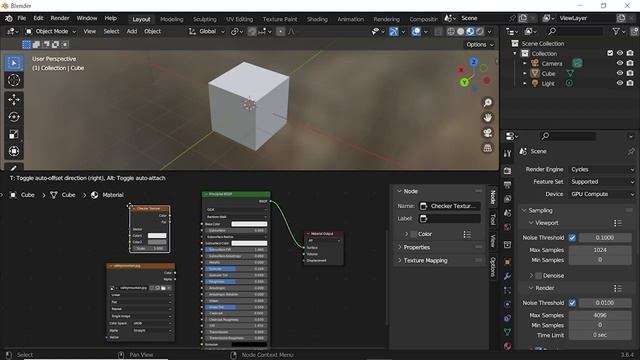Click the zoom magnifier icon in viewport
Viewport: 640px width, 360px height.
click(487, 102)
